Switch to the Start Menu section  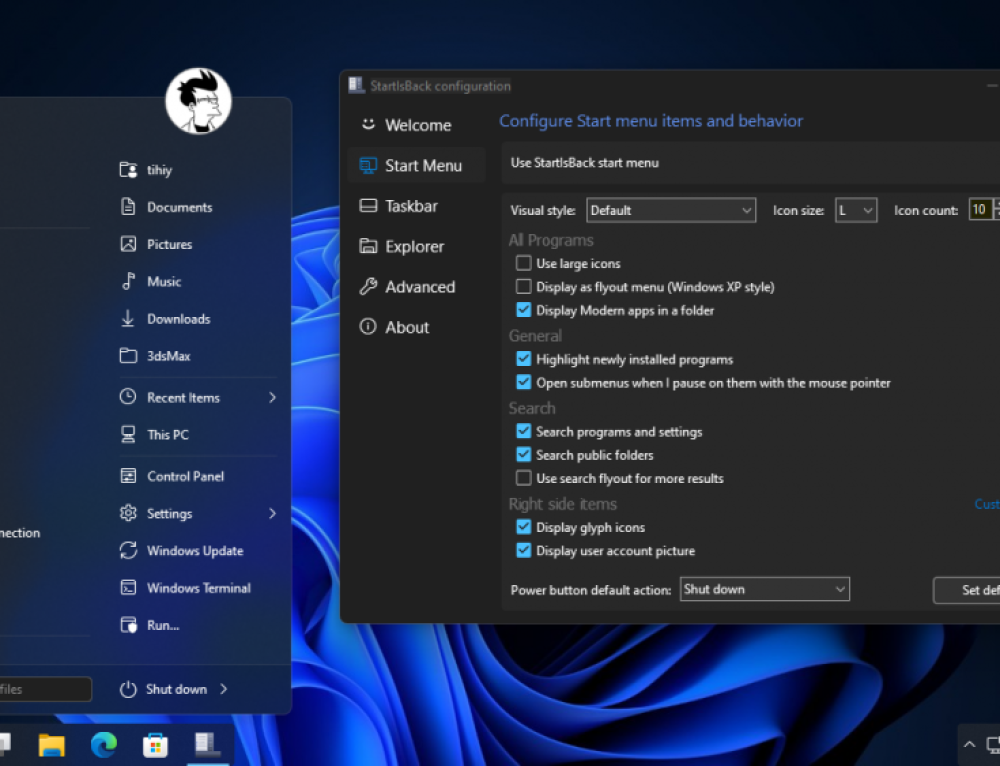tap(420, 165)
